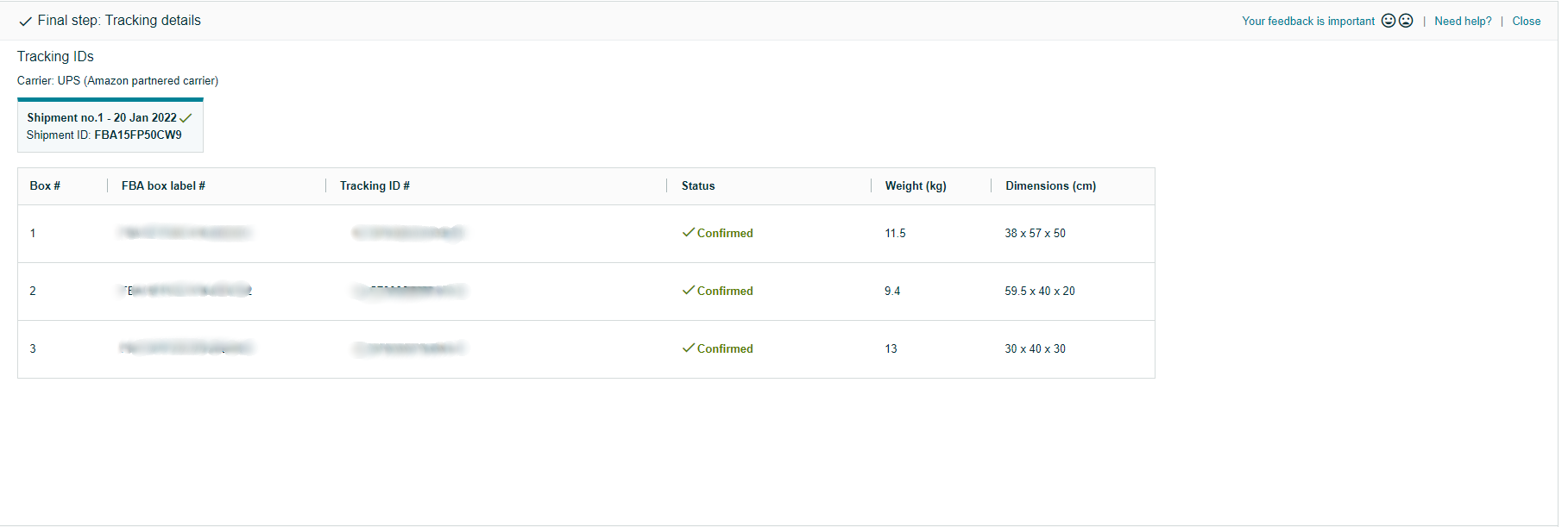Click the Confirmed checkmark for box 1
The width and height of the screenshot is (1568, 527).
tap(688, 233)
